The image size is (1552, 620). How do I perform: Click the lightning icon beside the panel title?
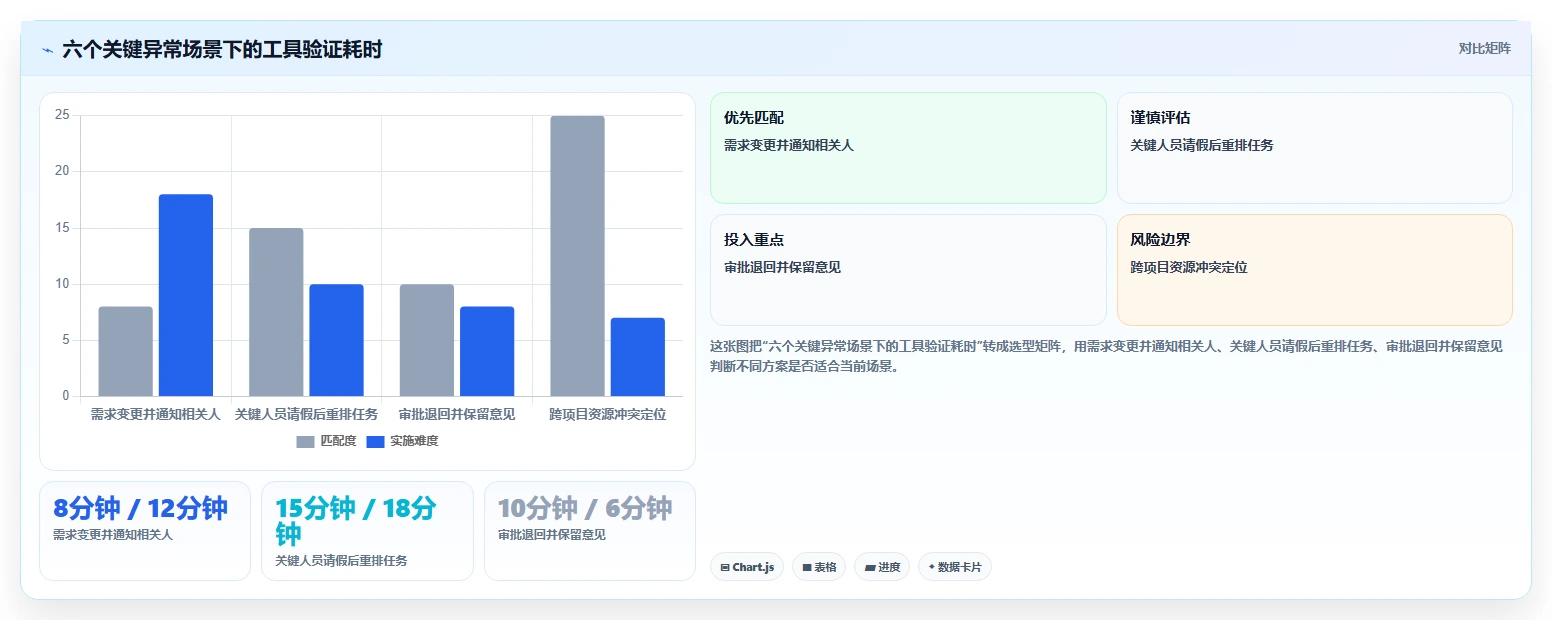point(47,50)
